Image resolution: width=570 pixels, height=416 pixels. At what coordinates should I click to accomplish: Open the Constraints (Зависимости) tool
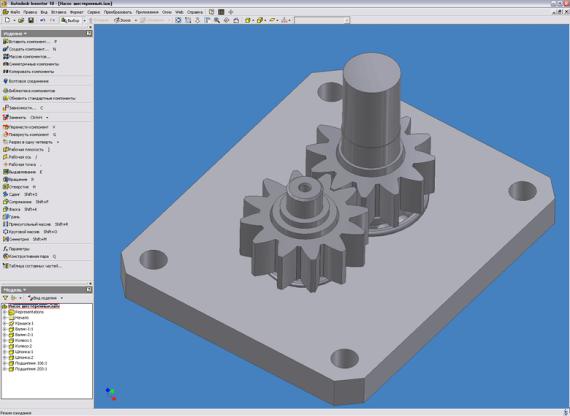[23, 108]
